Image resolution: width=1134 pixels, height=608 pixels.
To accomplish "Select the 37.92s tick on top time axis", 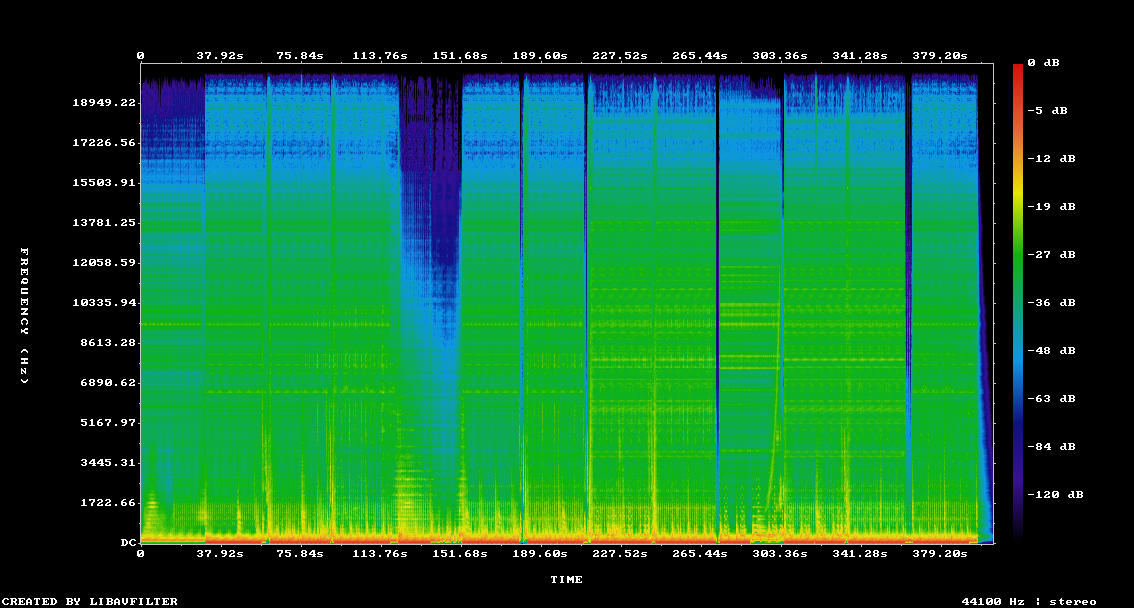I will pyautogui.click(x=220, y=56).
